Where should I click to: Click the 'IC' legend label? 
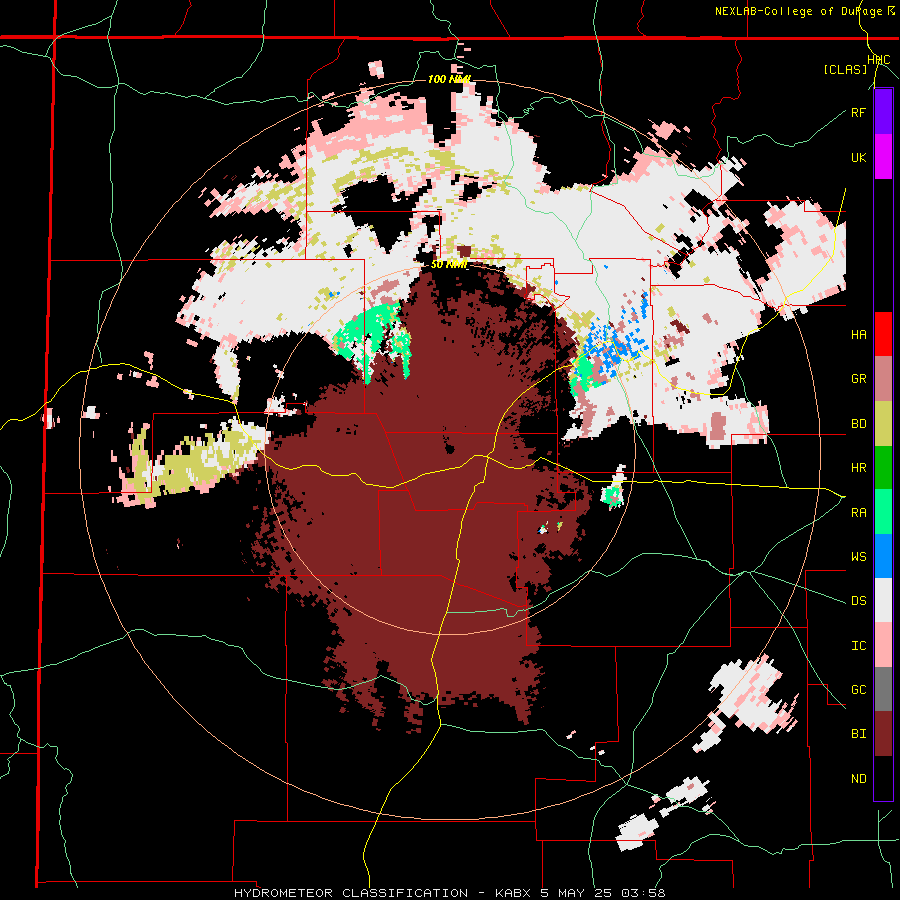[858, 646]
